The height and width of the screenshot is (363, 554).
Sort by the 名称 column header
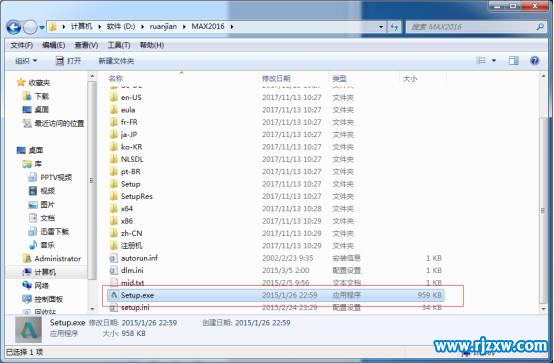116,78
